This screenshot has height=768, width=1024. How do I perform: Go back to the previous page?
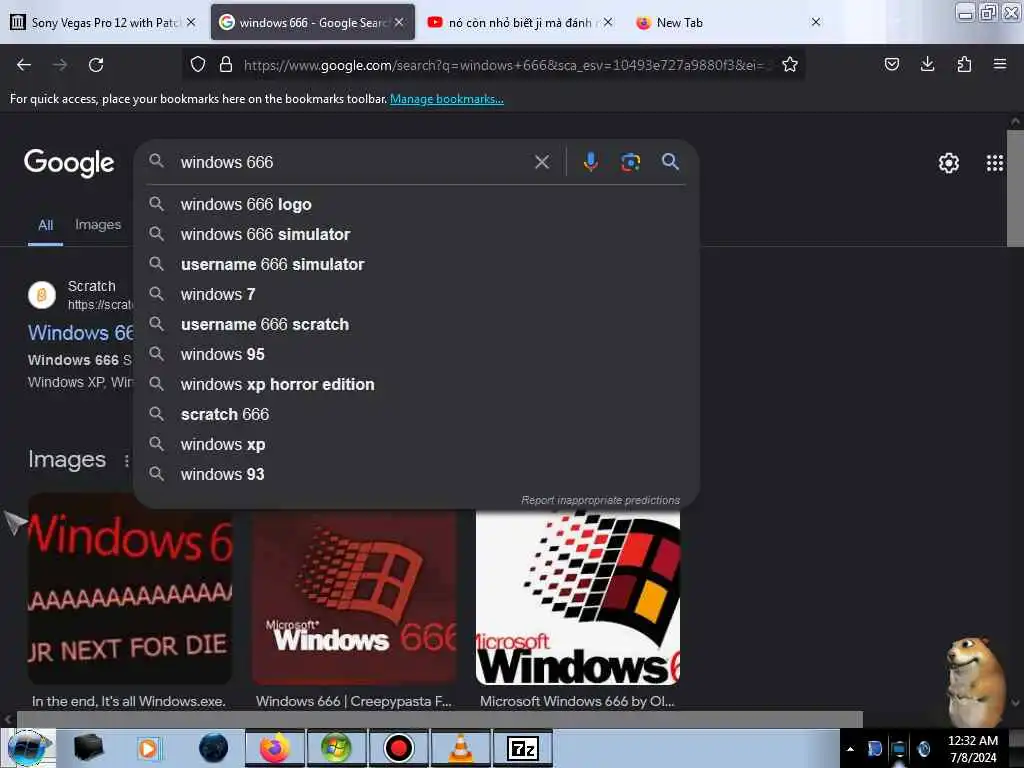coord(24,65)
